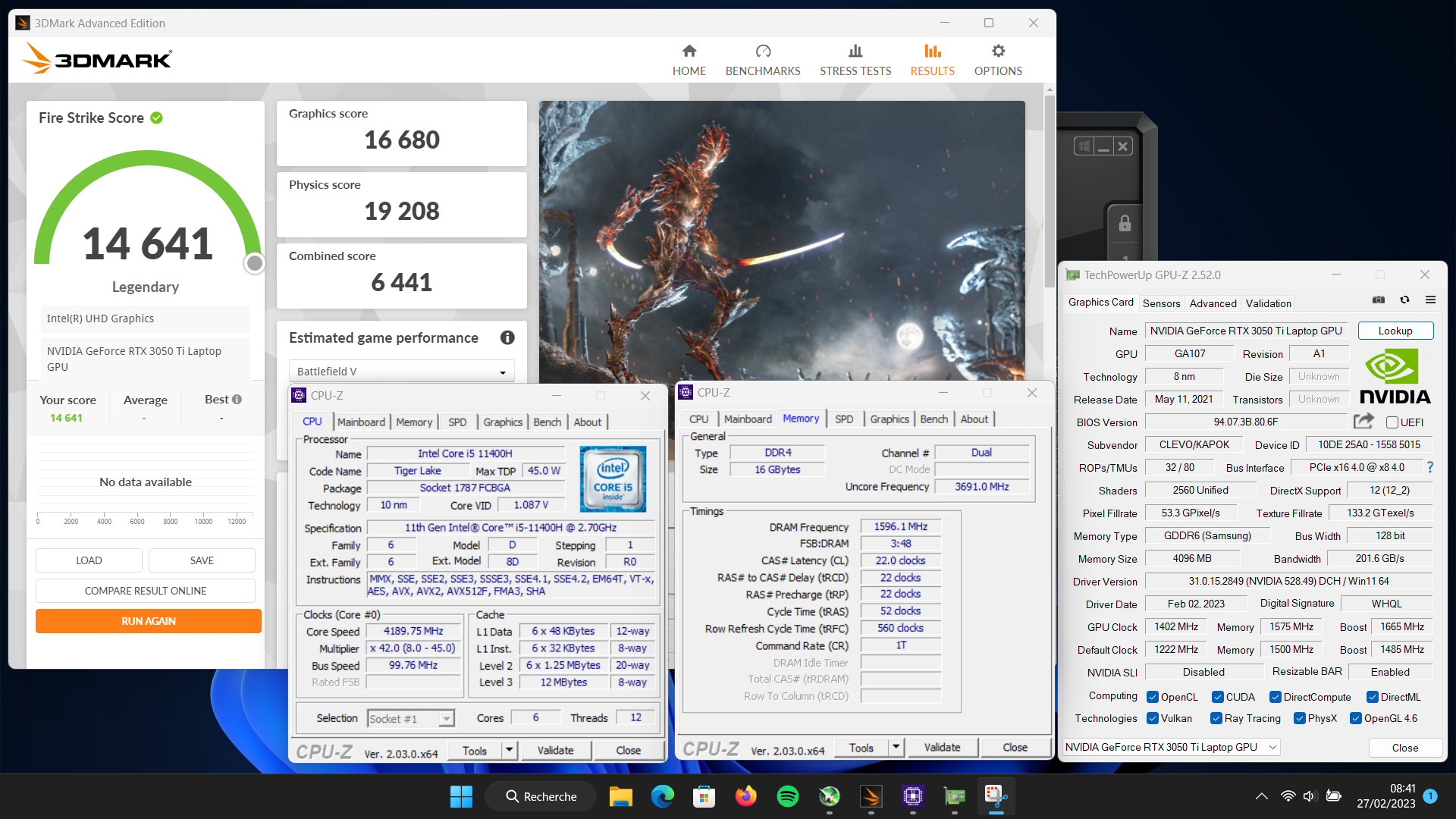Switch to Mainboard tab in CPU-Z CPU window
Viewport: 1456px width, 819px height.
tap(361, 422)
